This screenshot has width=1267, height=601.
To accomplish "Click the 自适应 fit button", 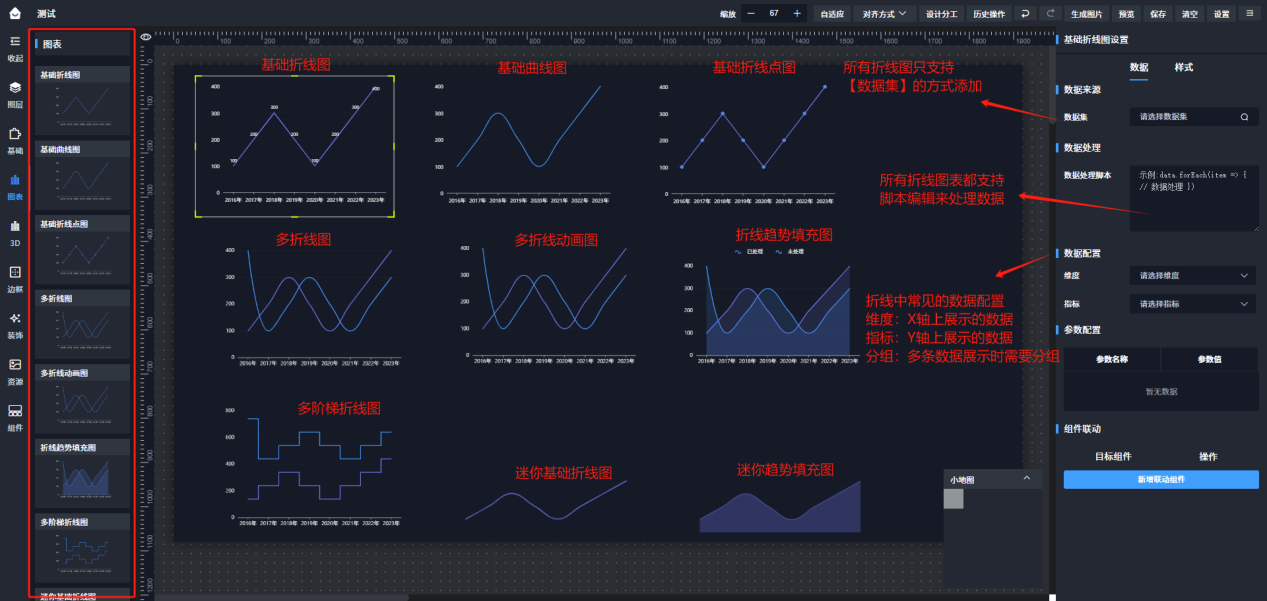I will click(832, 14).
